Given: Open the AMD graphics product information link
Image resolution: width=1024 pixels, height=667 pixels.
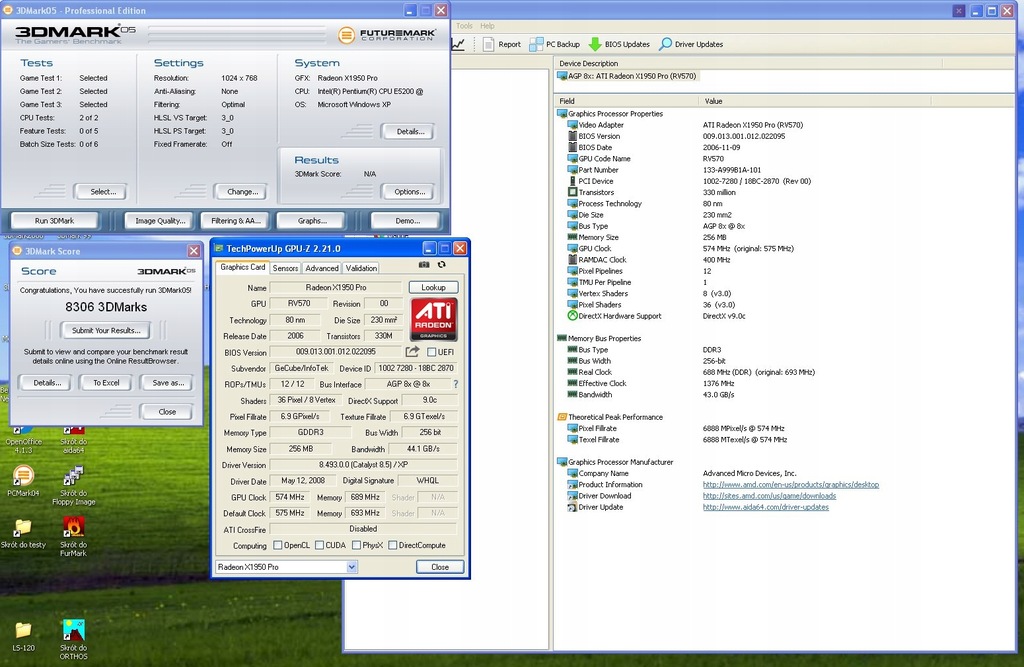Looking at the screenshot, I should [x=790, y=485].
